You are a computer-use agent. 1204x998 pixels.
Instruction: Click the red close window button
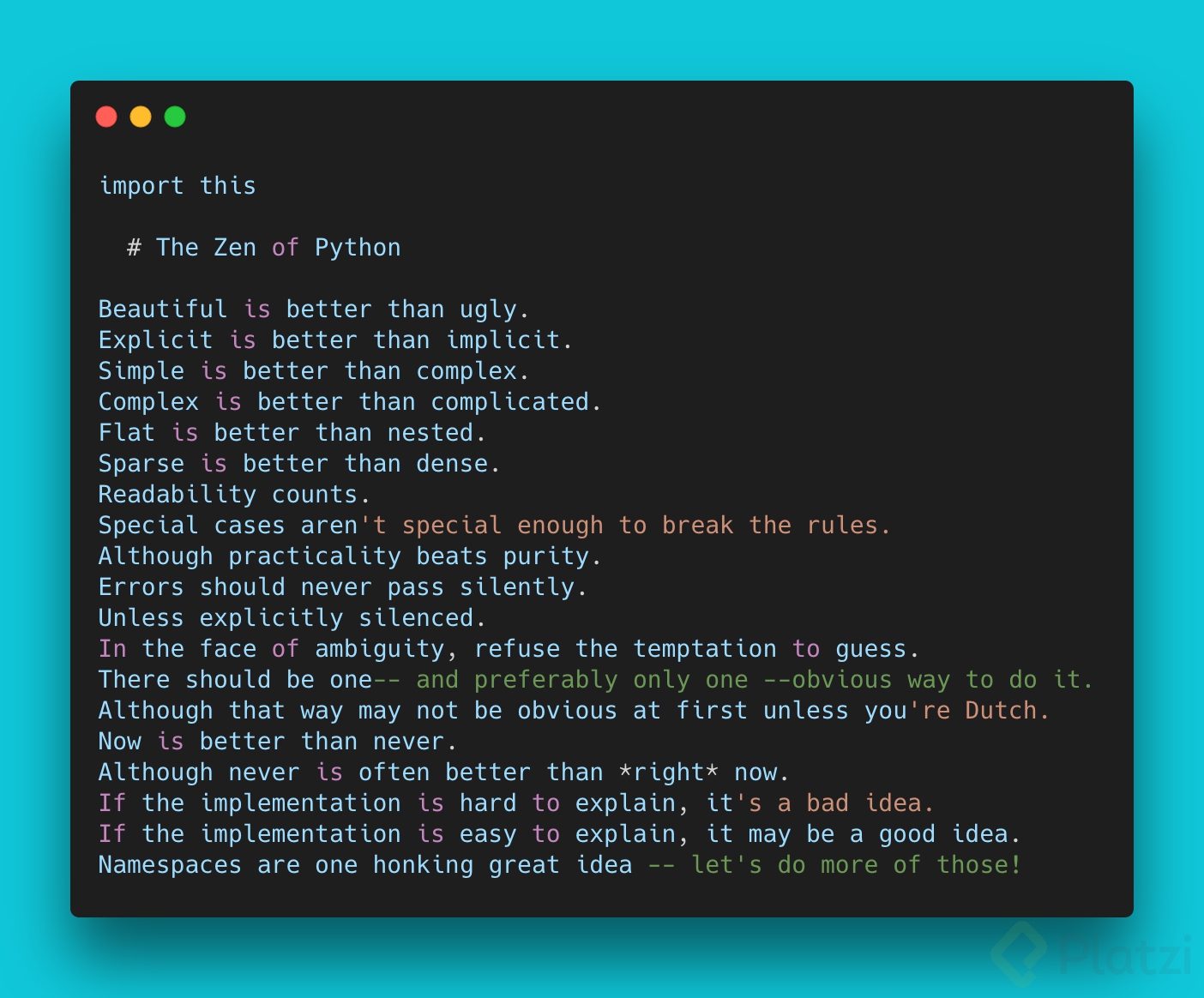click(x=106, y=117)
